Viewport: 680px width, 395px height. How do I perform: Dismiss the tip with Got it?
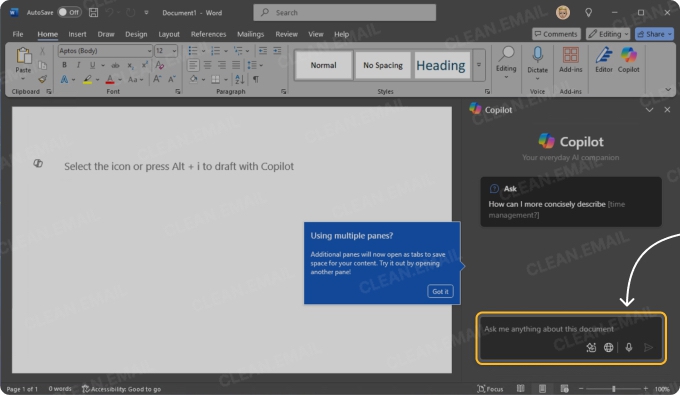pyautogui.click(x=440, y=291)
